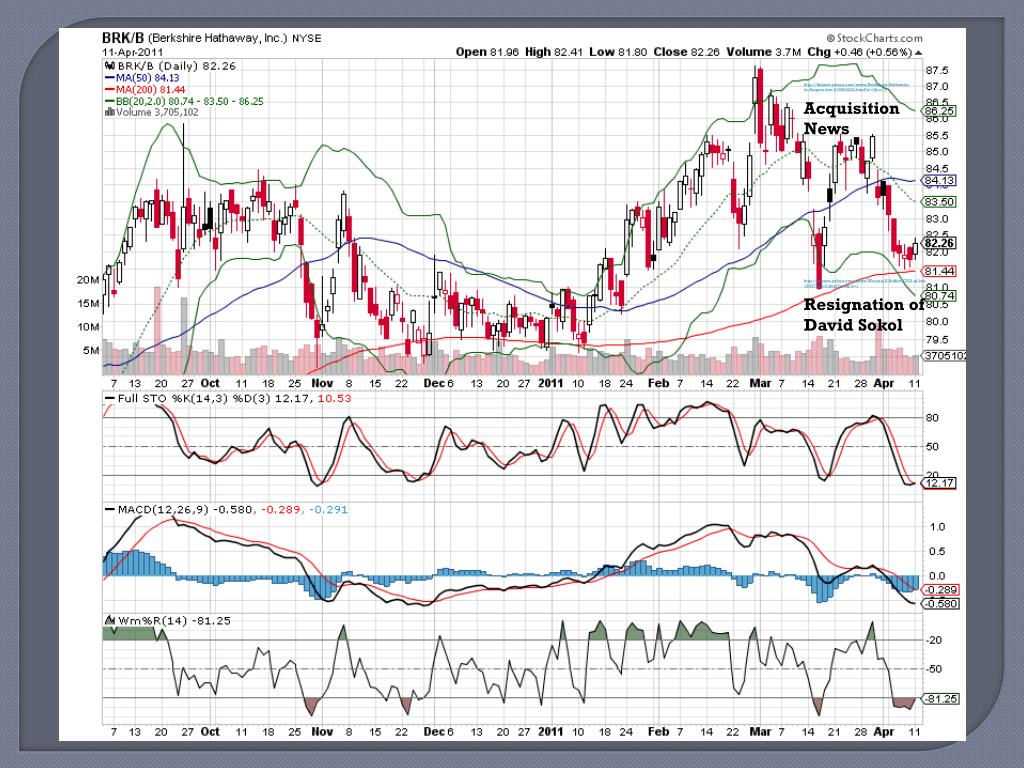Select the BRK/B ticker title

[x=123, y=38]
